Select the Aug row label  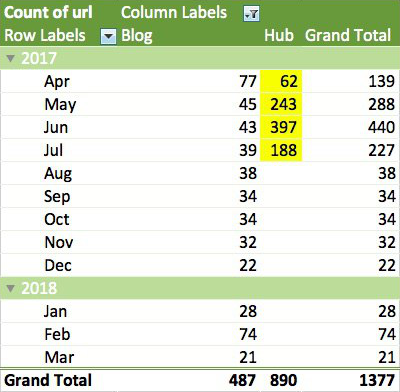[58, 174]
